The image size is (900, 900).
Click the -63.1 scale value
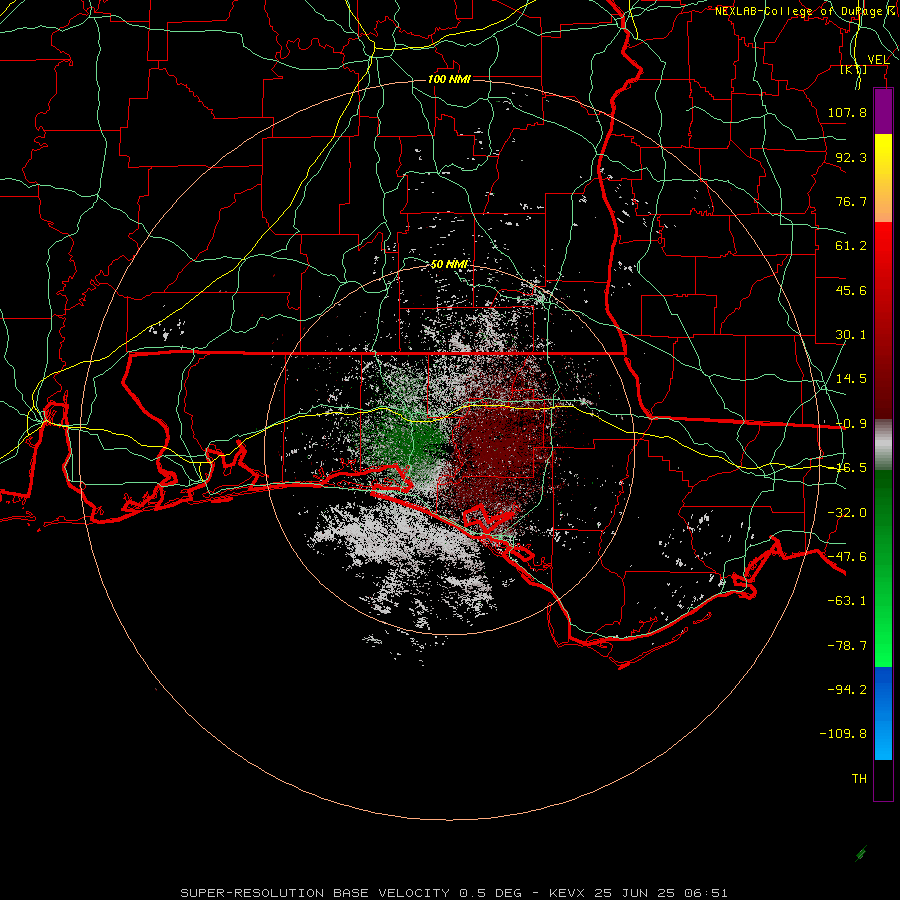(847, 601)
